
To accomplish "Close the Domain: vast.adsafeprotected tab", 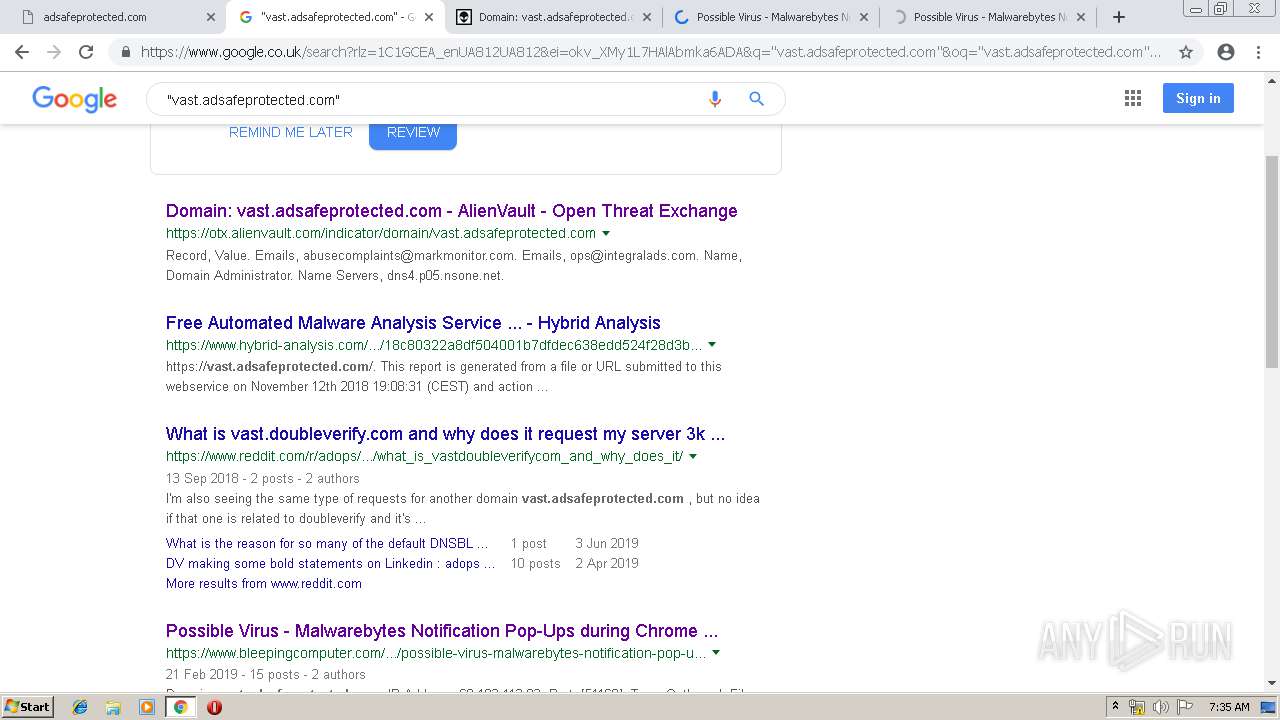I will 646,17.
